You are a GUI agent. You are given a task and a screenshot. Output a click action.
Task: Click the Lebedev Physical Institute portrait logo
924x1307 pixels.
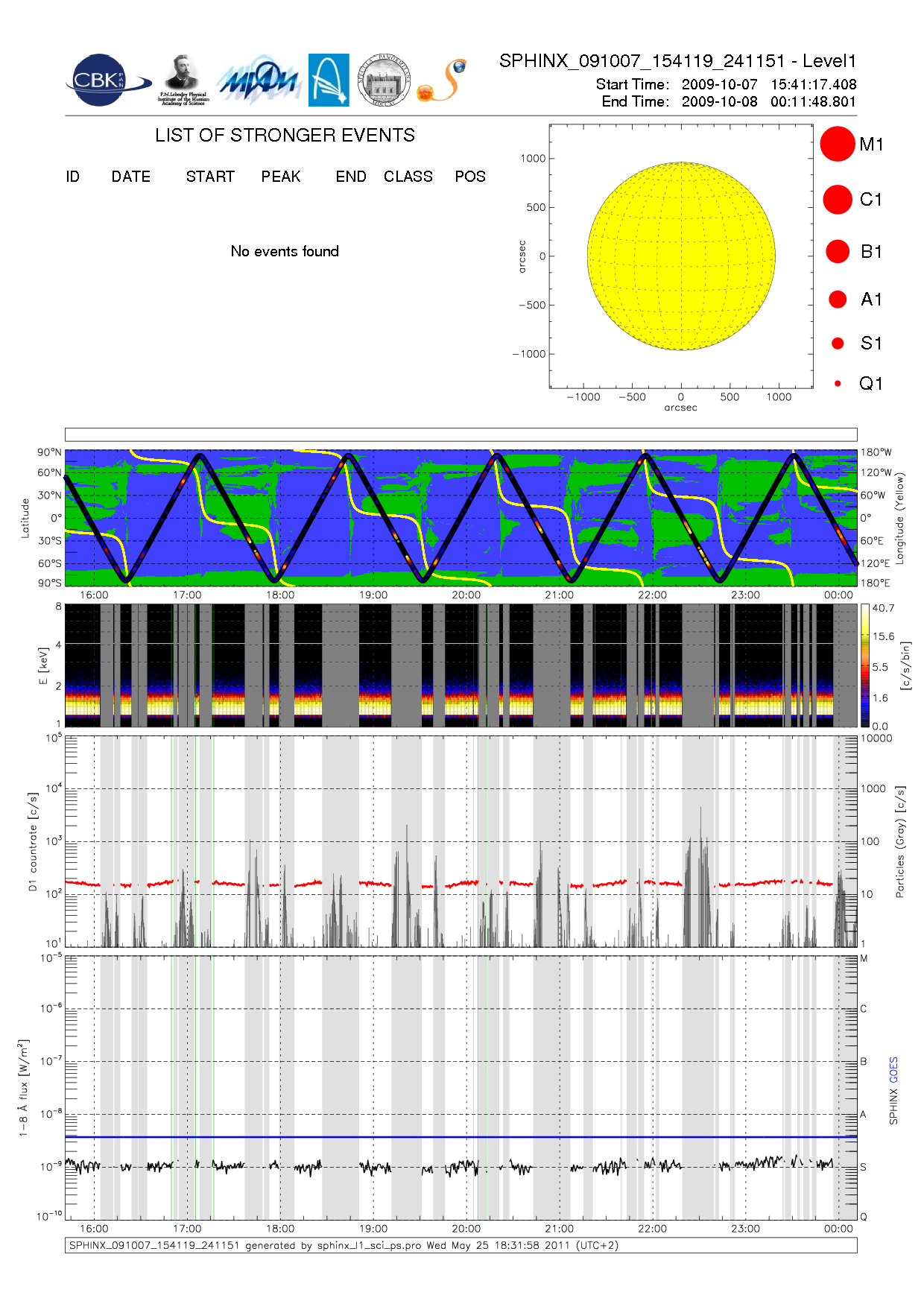(183, 80)
